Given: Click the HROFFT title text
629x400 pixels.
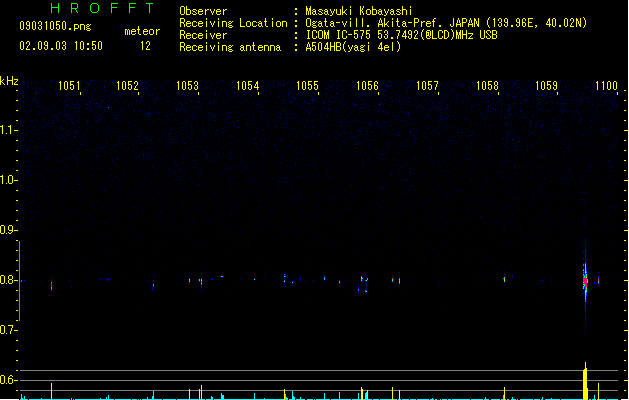Looking at the screenshot, I should (102, 8).
